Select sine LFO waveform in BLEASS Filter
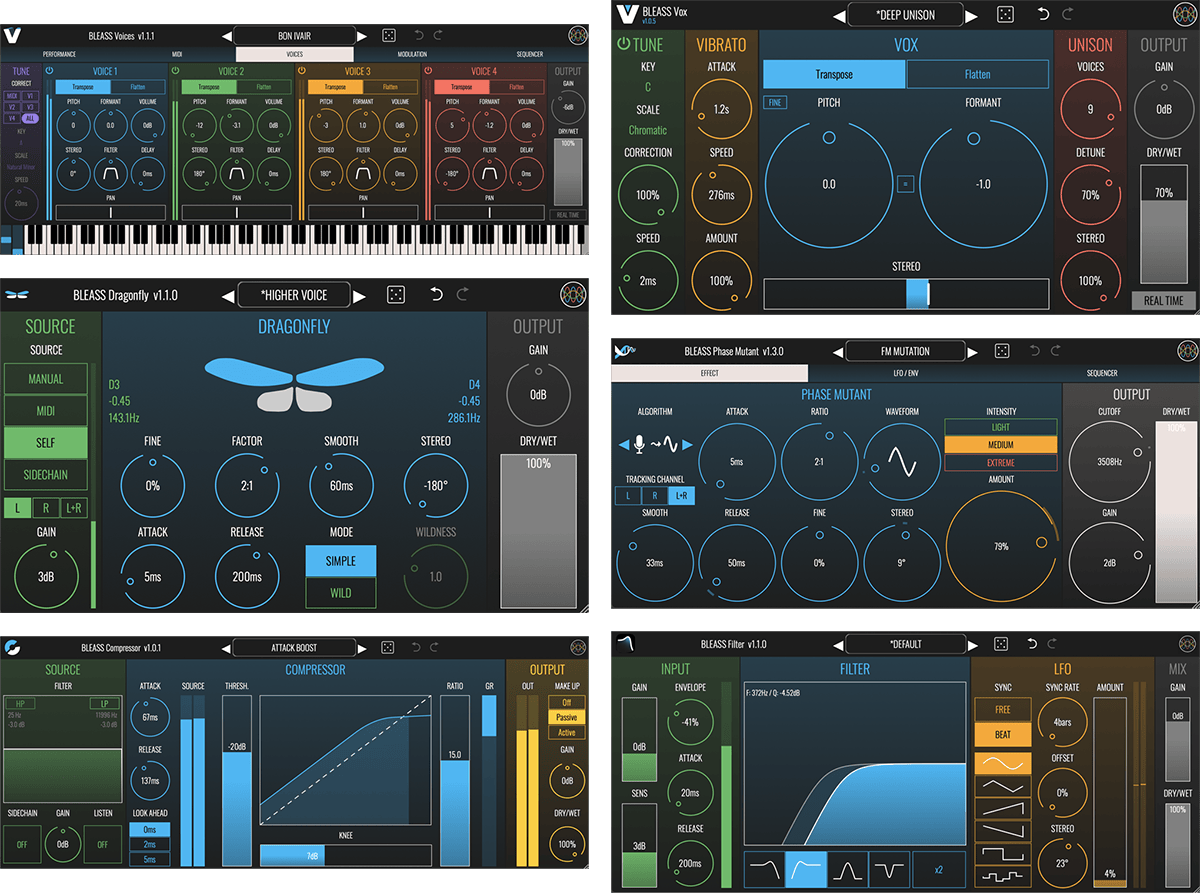Screen dimensions: 1200x893 click(x=1004, y=764)
